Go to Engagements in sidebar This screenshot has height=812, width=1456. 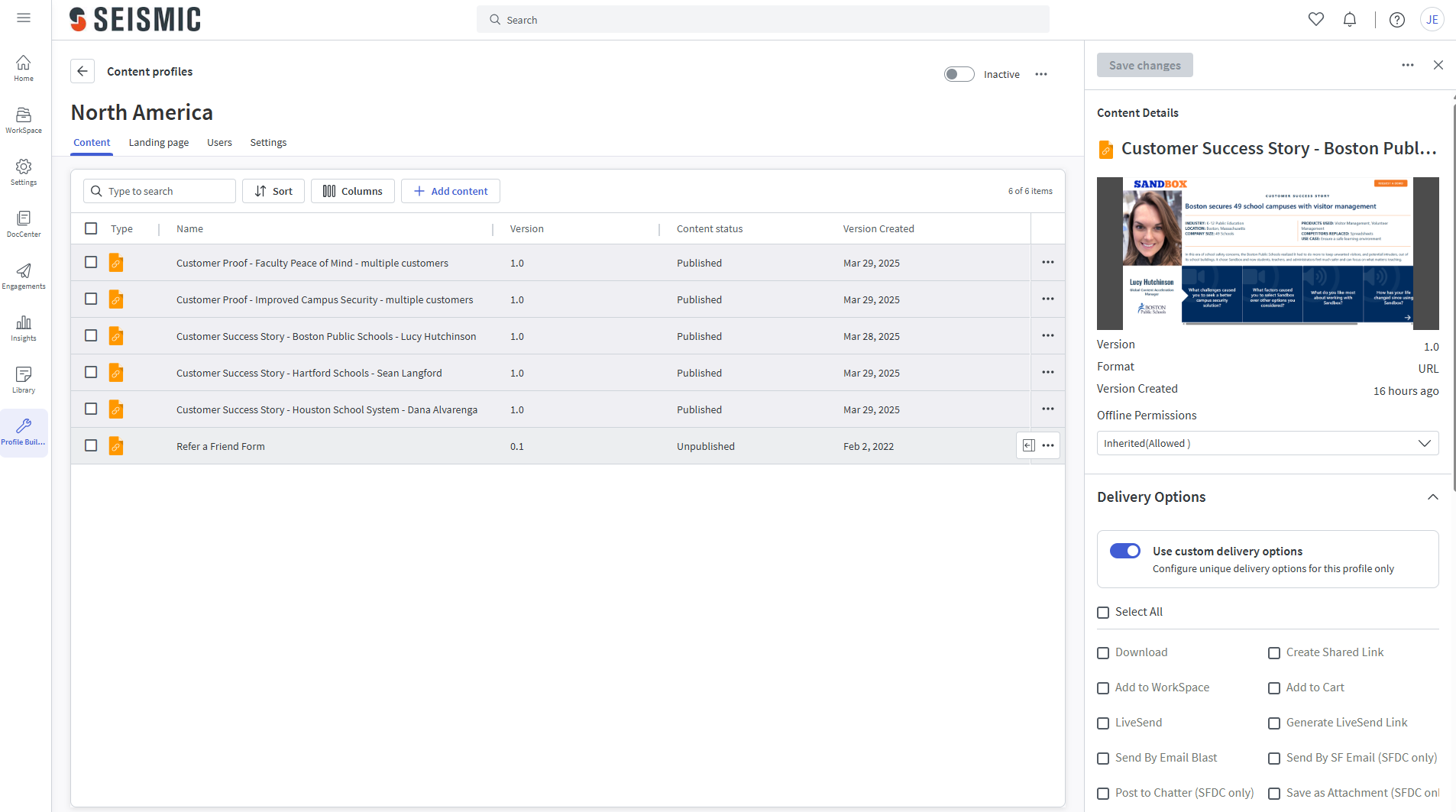click(x=24, y=276)
